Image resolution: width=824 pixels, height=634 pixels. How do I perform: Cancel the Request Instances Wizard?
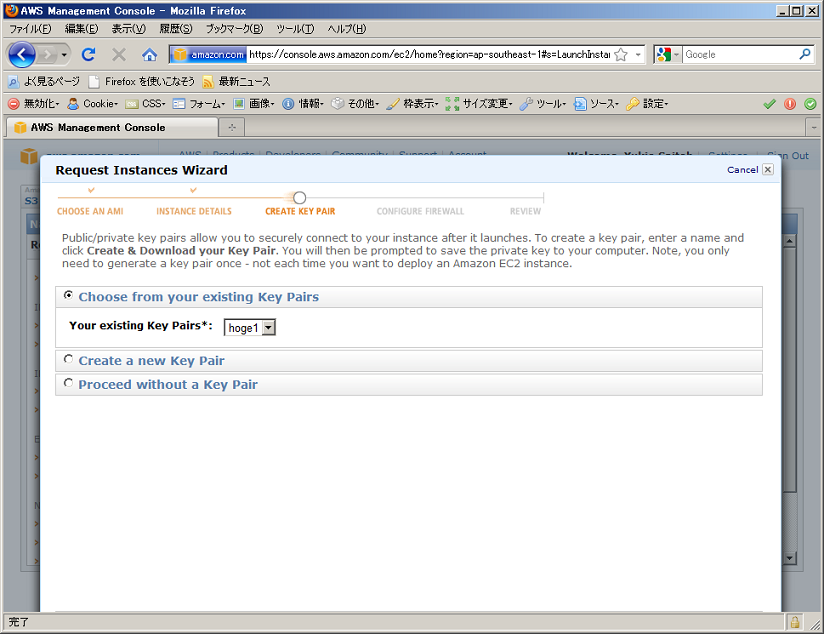click(x=749, y=170)
